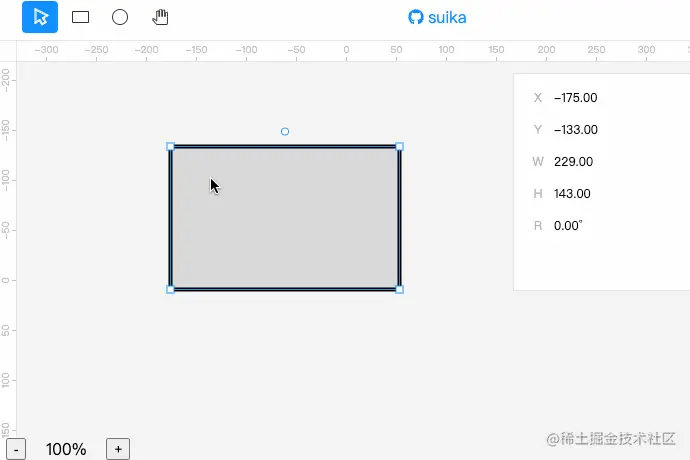Click the 200 mark on horizontal ruler
Screen dimensions: 690x460
pyautogui.click(x=546, y=50)
